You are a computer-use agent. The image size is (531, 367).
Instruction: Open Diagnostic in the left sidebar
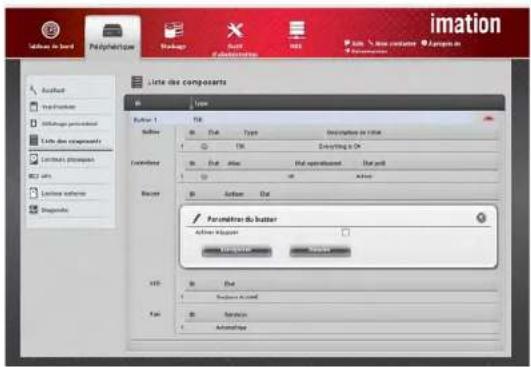point(70,210)
